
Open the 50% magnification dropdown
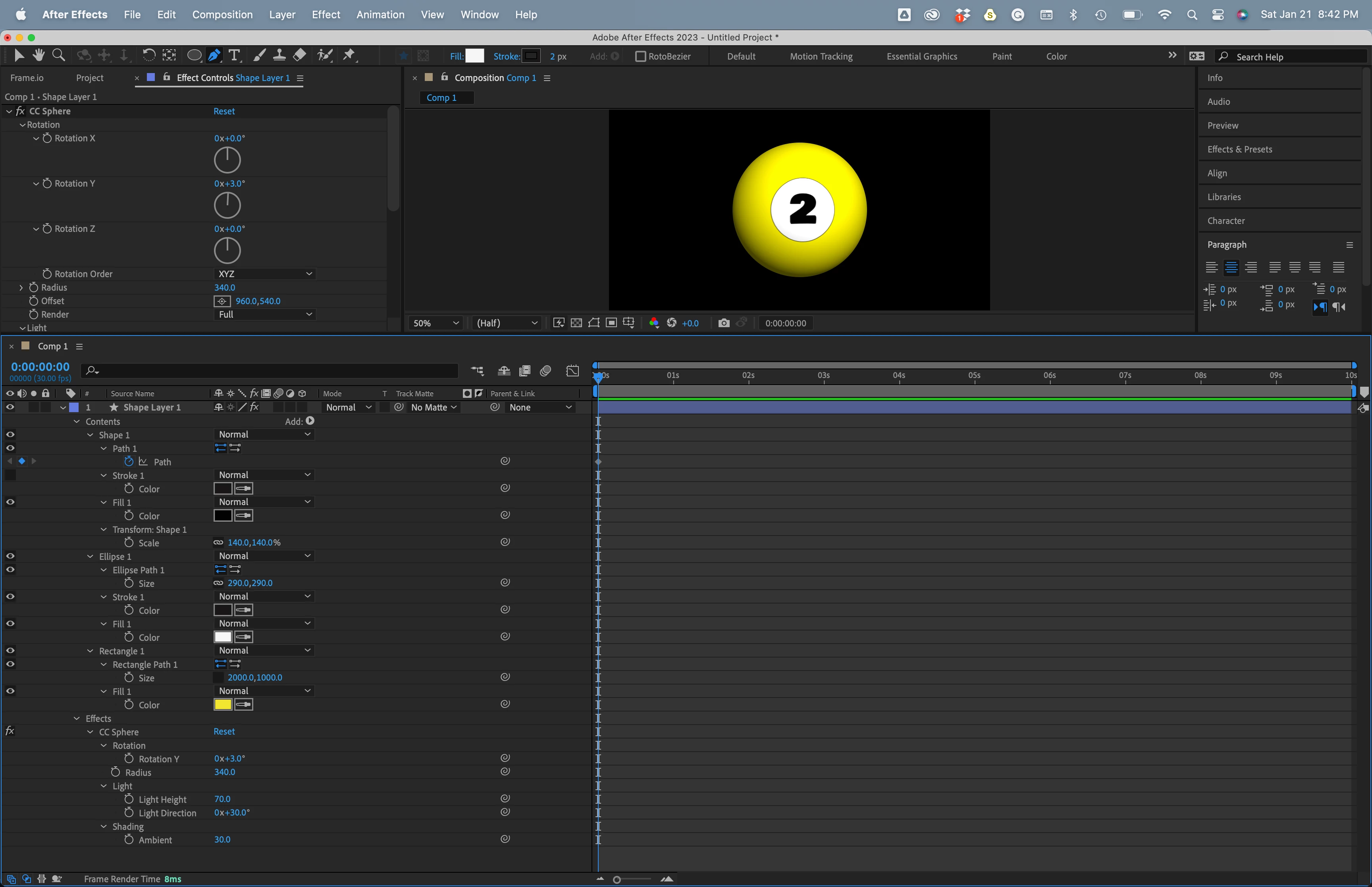(x=436, y=323)
